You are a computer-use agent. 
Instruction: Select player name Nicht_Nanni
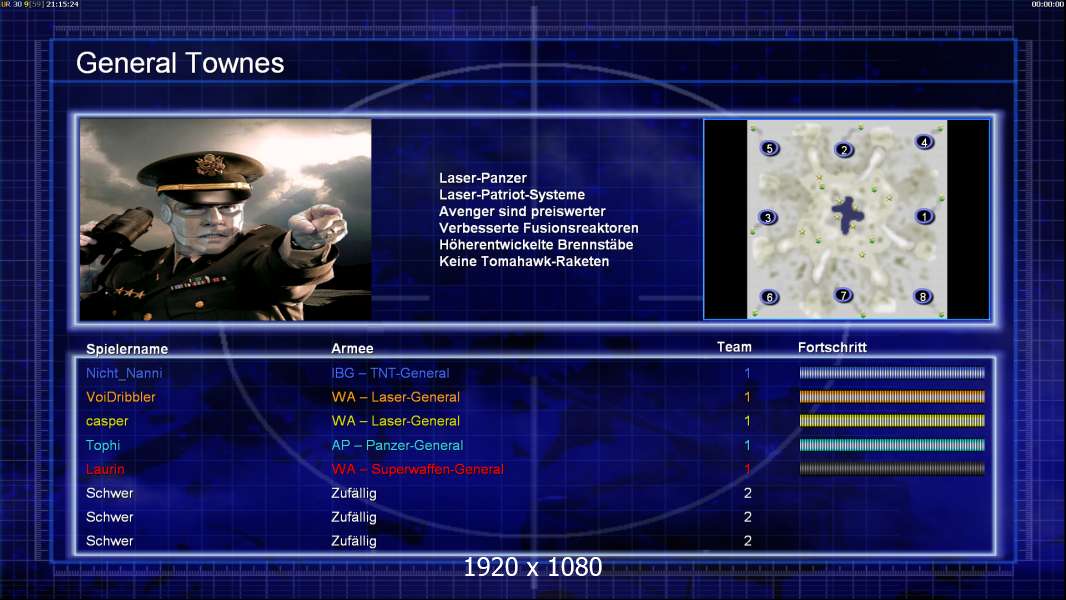pyautogui.click(x=124, y=373)
